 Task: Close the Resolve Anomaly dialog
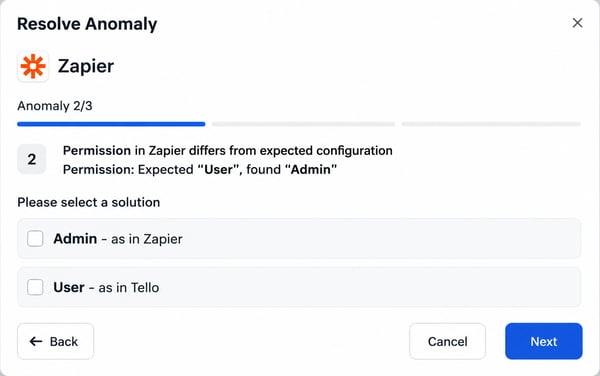point(577,23)
